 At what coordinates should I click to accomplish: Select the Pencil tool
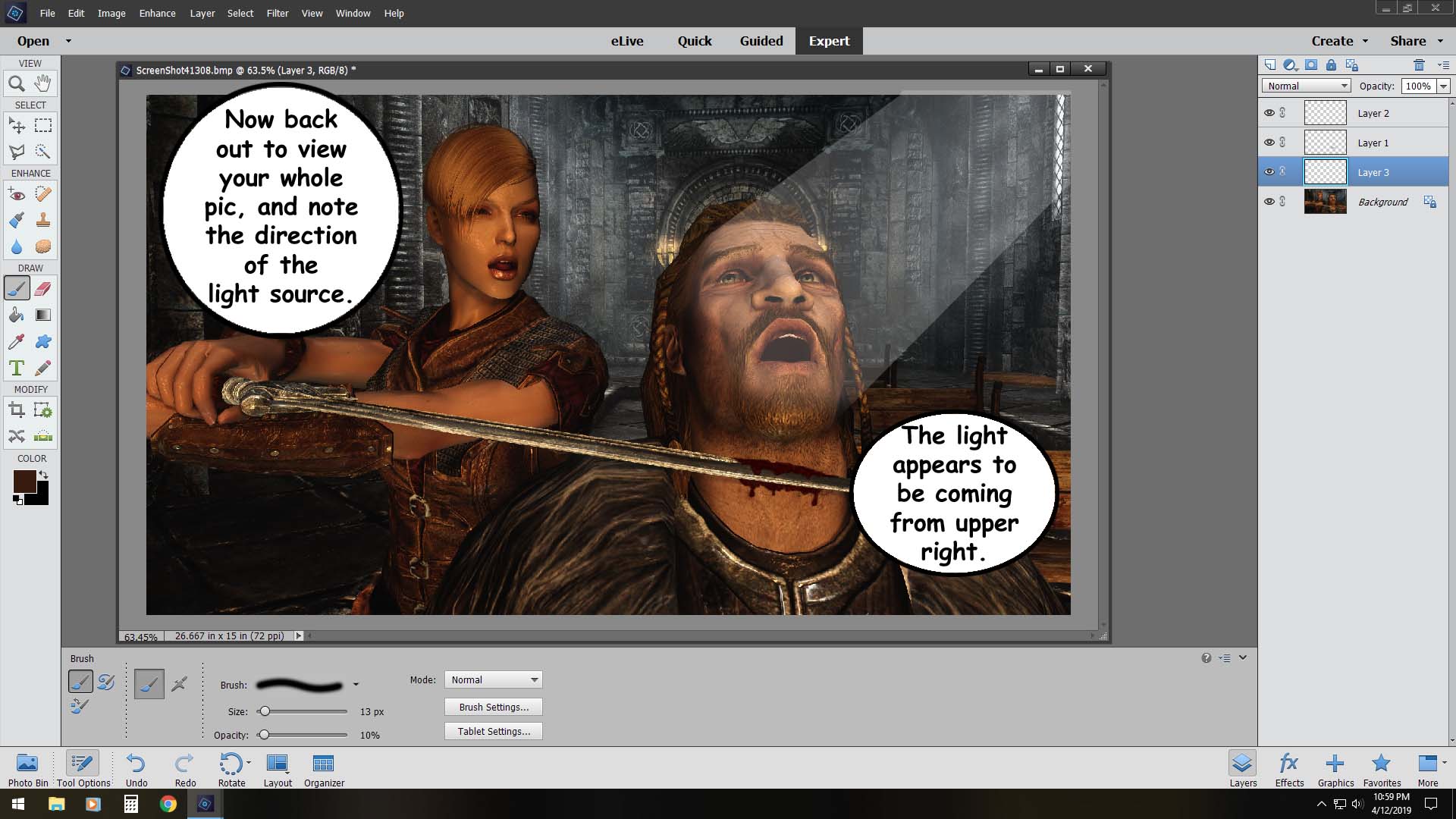(43, 368)
